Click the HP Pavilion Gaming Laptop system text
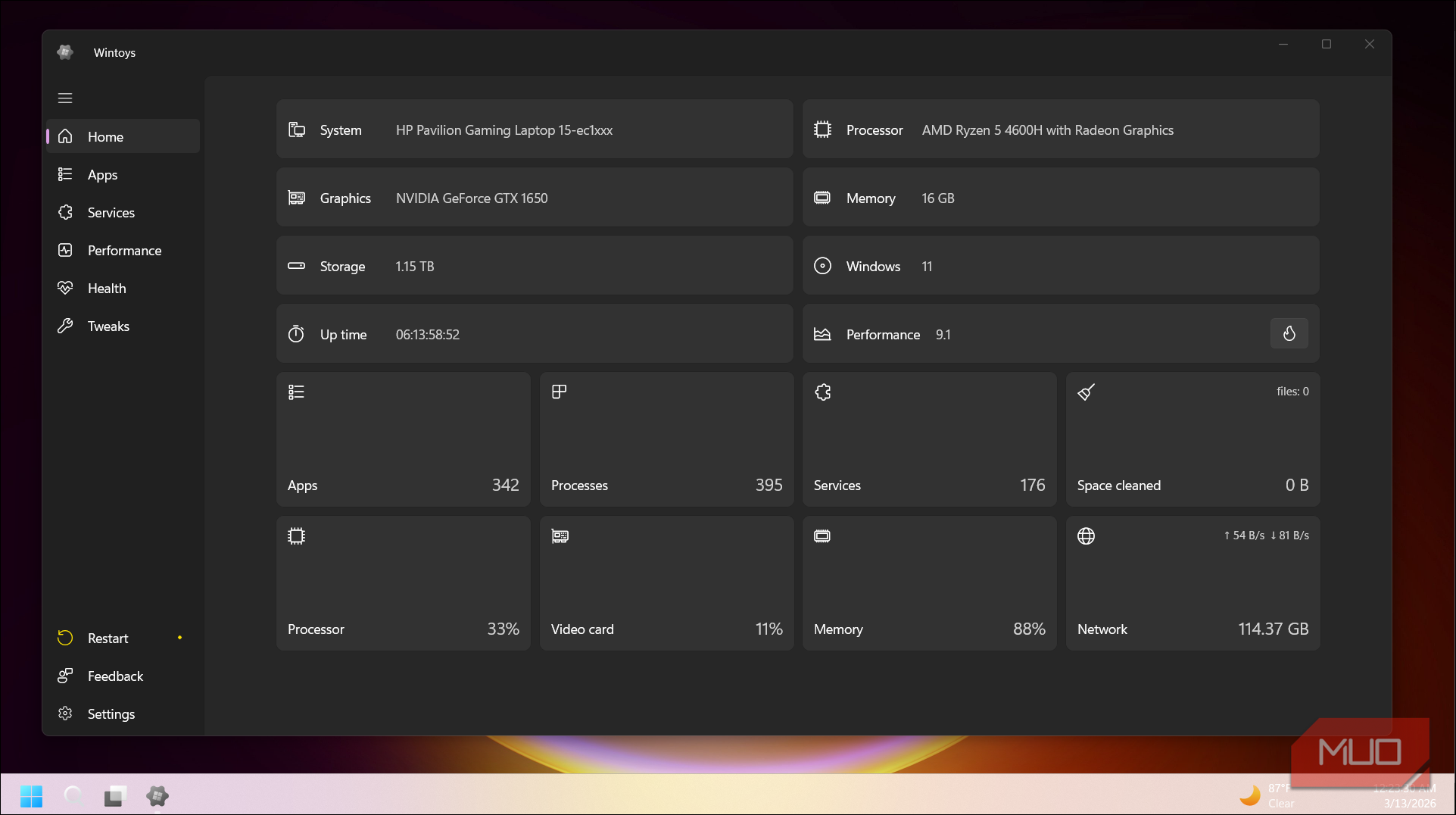Image resolution: width=1456 pixels, height=815 pixels. click(504, 130)
